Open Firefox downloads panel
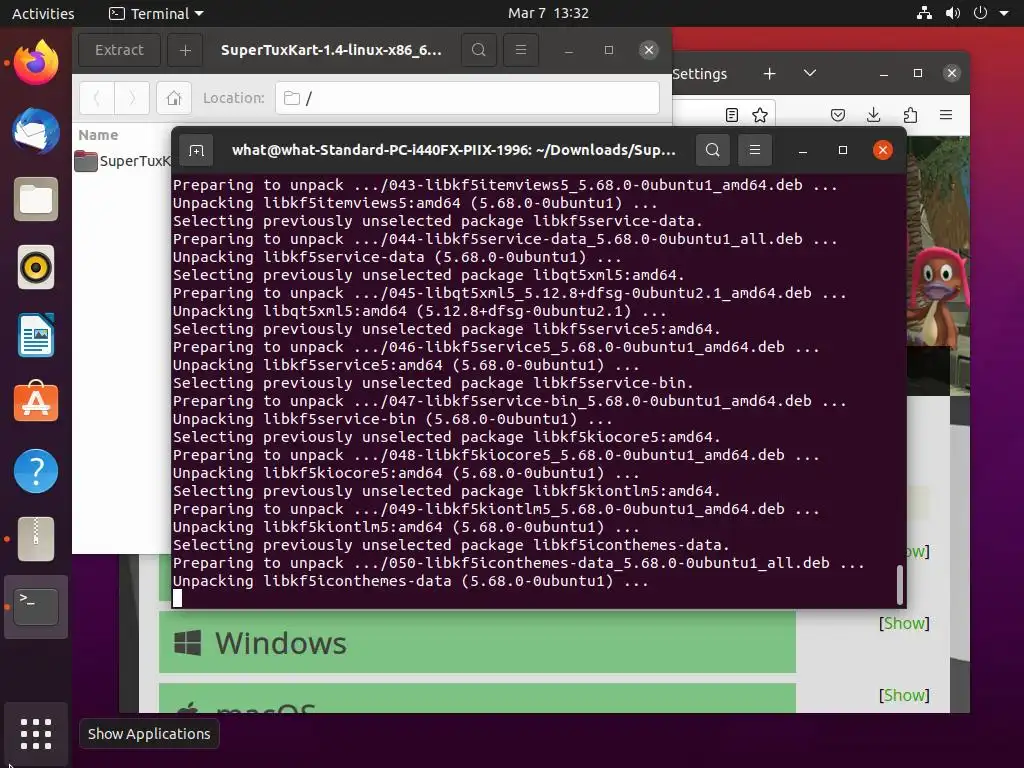The image size is (1024, 768). pyautogui.click(x=874, y=116)
